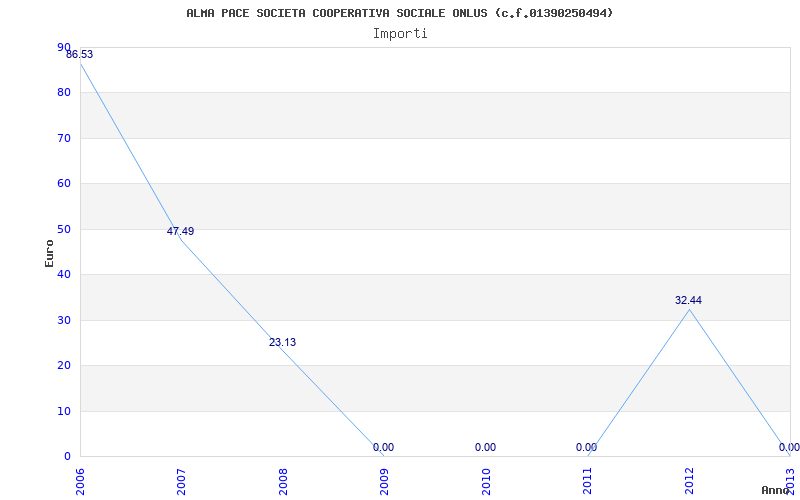
Task: Click the Anno x-axis title
Action: tap(776, 490)
